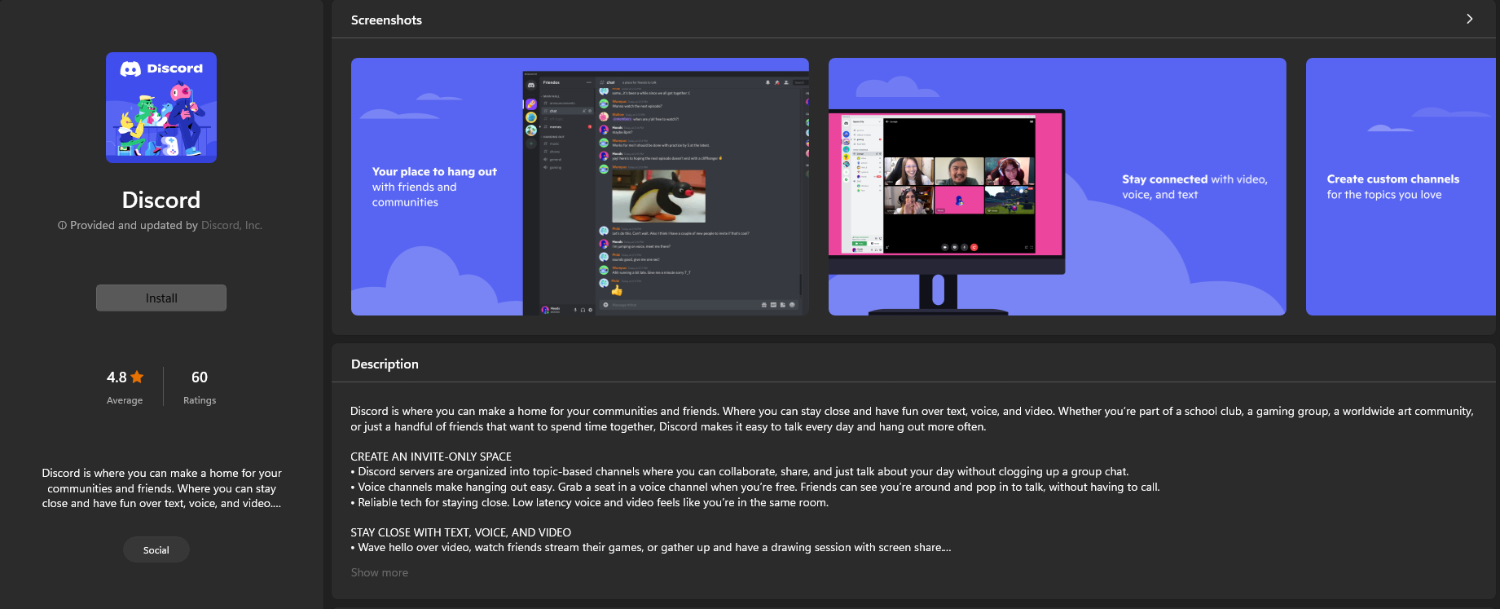This screenshot has height=609, width=1500.
Task: Click the 60 ratings count
Action: (x=199, y=377)
